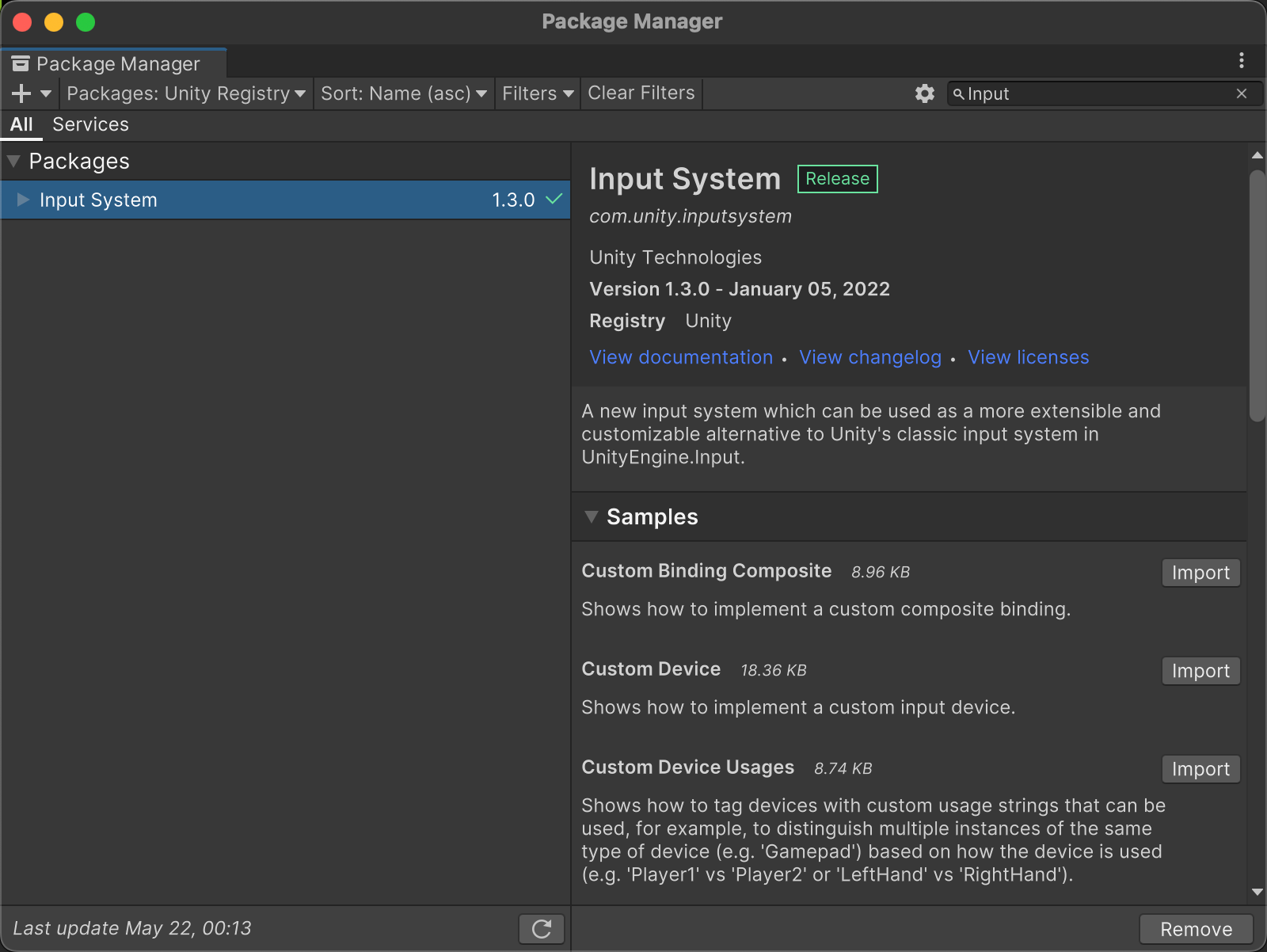Select the Package Manager window tab
The width and height of the screenshot is (1267, 952).
114,63
